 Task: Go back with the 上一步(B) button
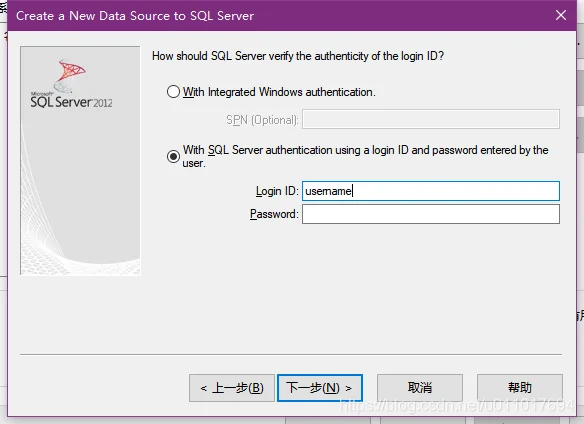[232, 388]
